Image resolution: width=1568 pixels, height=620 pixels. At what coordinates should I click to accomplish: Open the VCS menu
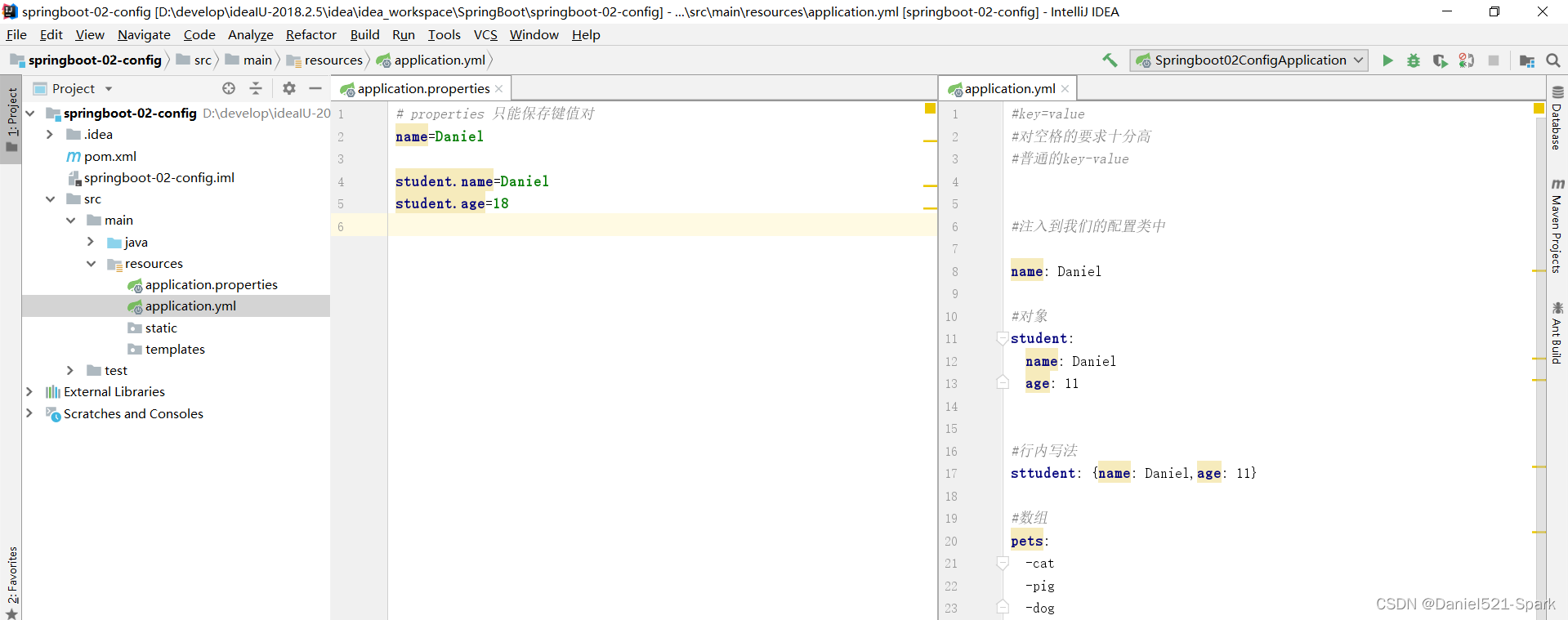tap(485, 34)
